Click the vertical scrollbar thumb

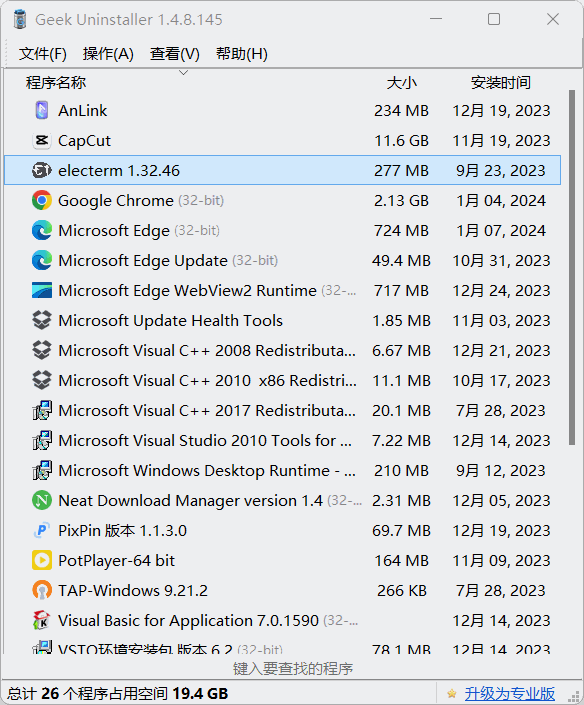click(x=572, y=268)
